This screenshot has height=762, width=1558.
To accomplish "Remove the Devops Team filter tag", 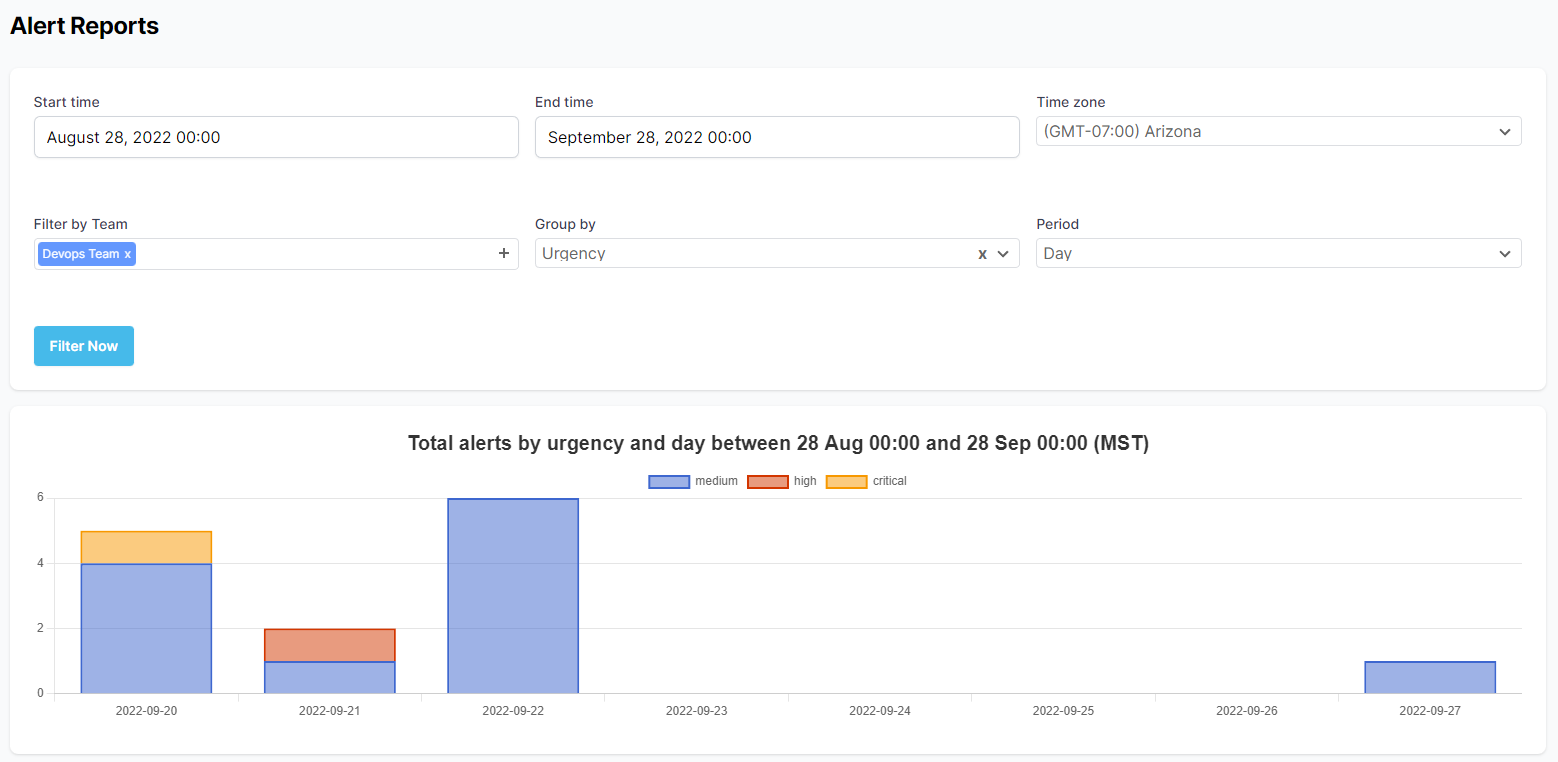I will pyautogui.click(x=128, y=254).
